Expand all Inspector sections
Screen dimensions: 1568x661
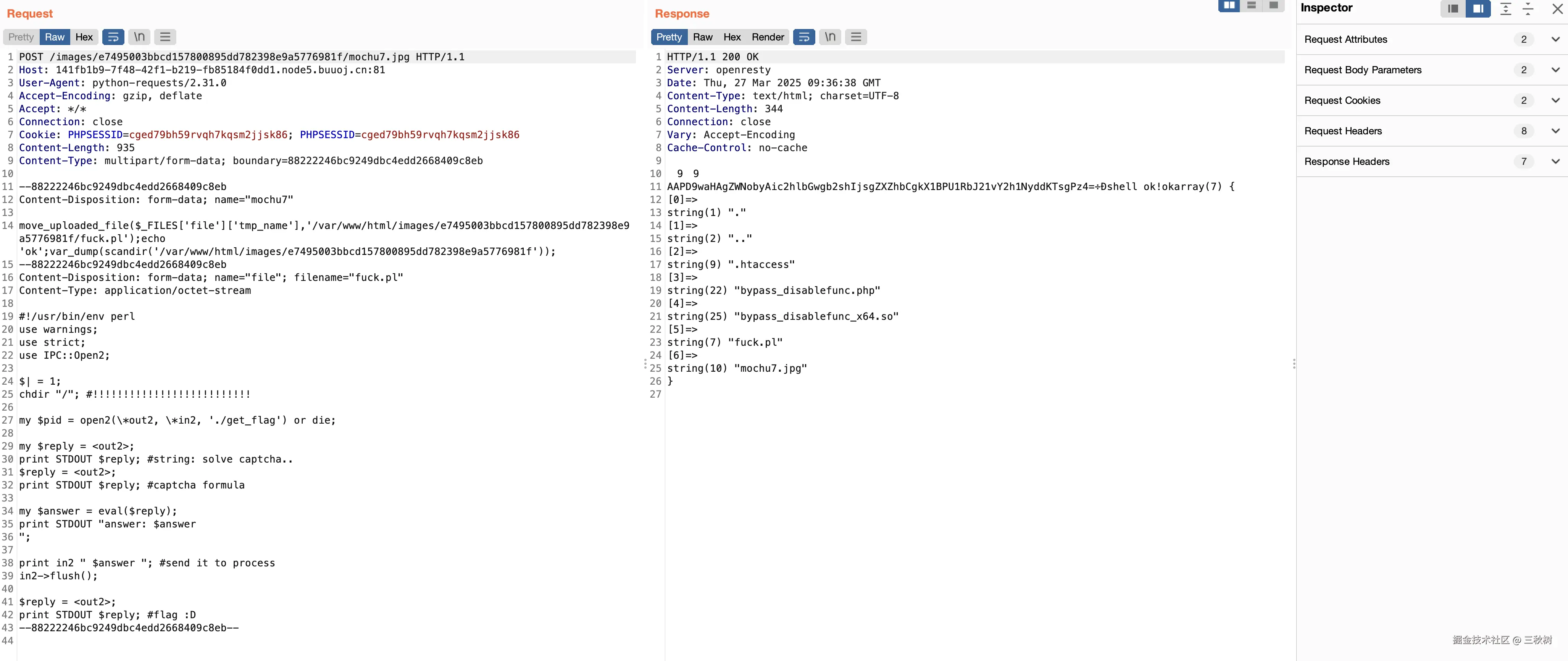tap(1505, 8)
